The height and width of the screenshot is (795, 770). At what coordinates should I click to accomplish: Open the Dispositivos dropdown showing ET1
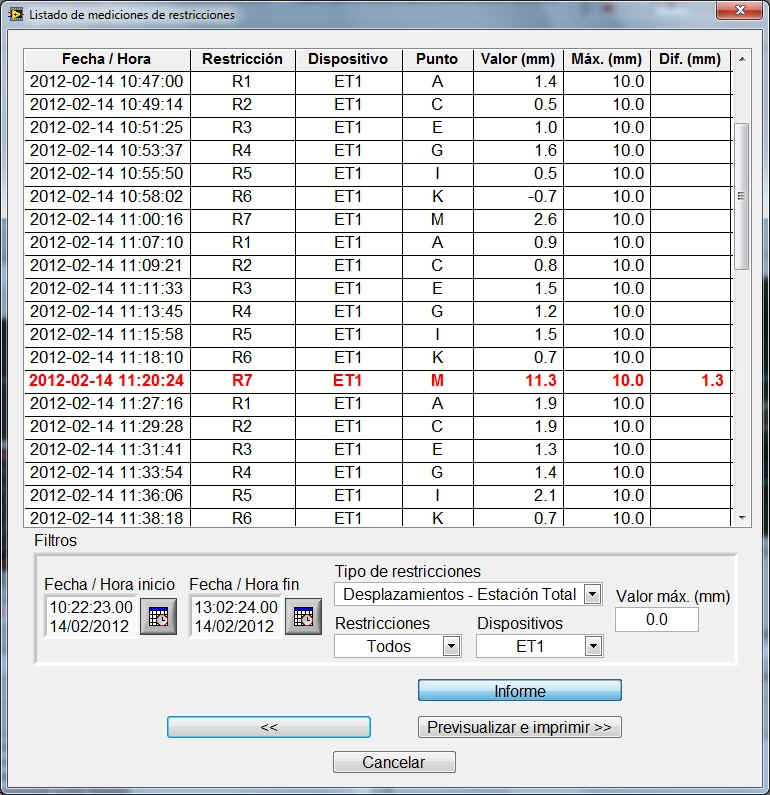[x=593, y=646]
